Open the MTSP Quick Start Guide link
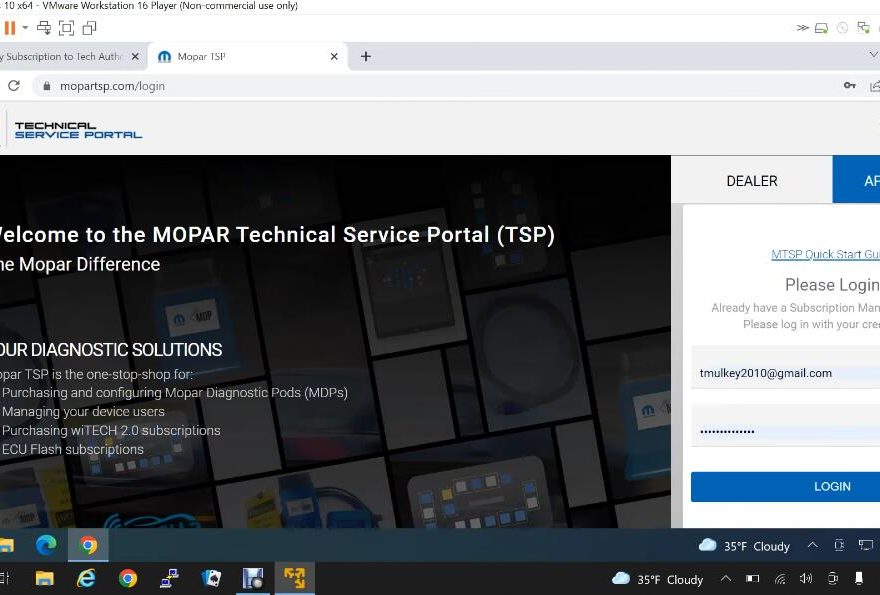This screenshot has height=595, width=880. click(x=825, y=254)
